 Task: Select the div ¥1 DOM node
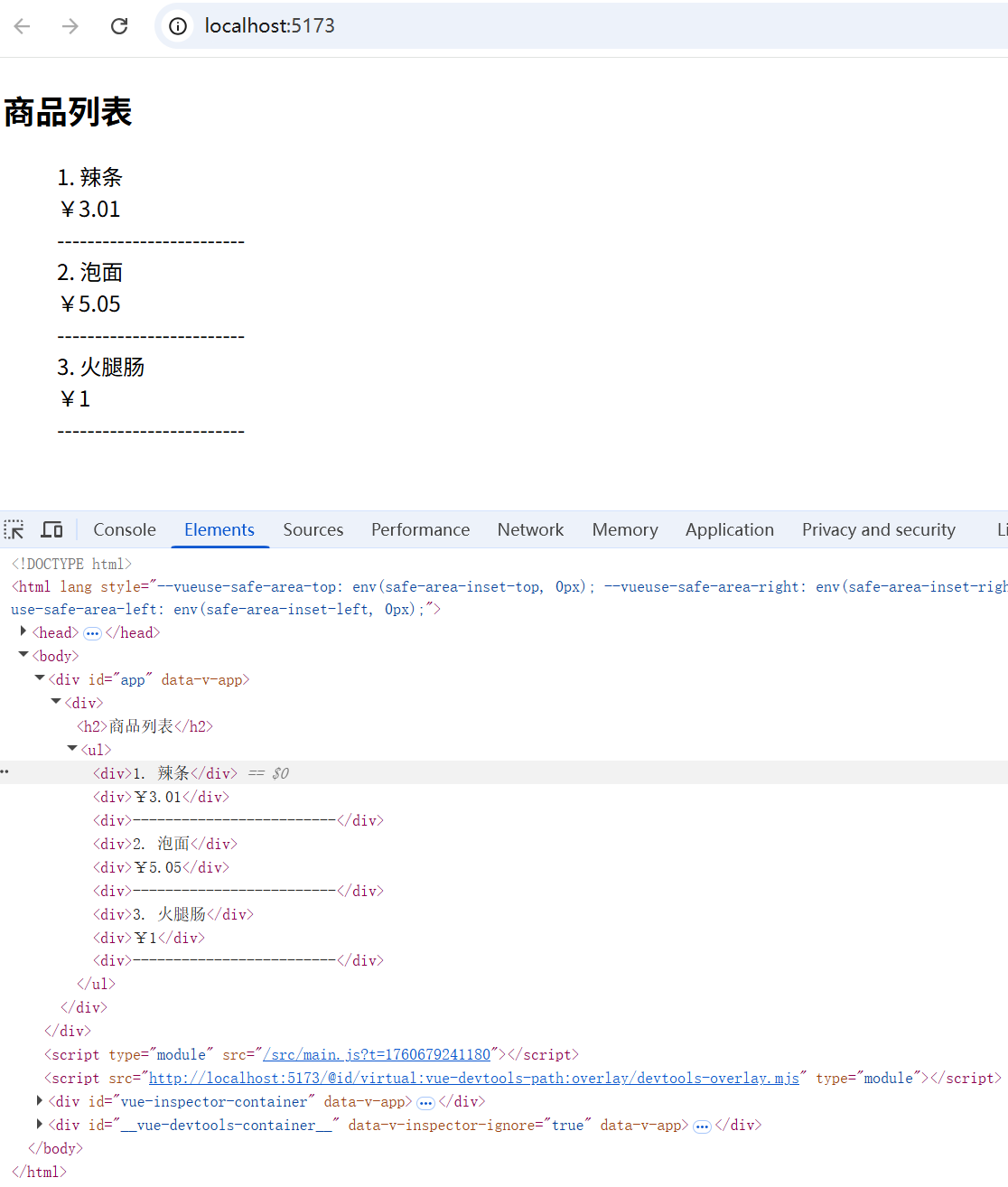[149, 938]
